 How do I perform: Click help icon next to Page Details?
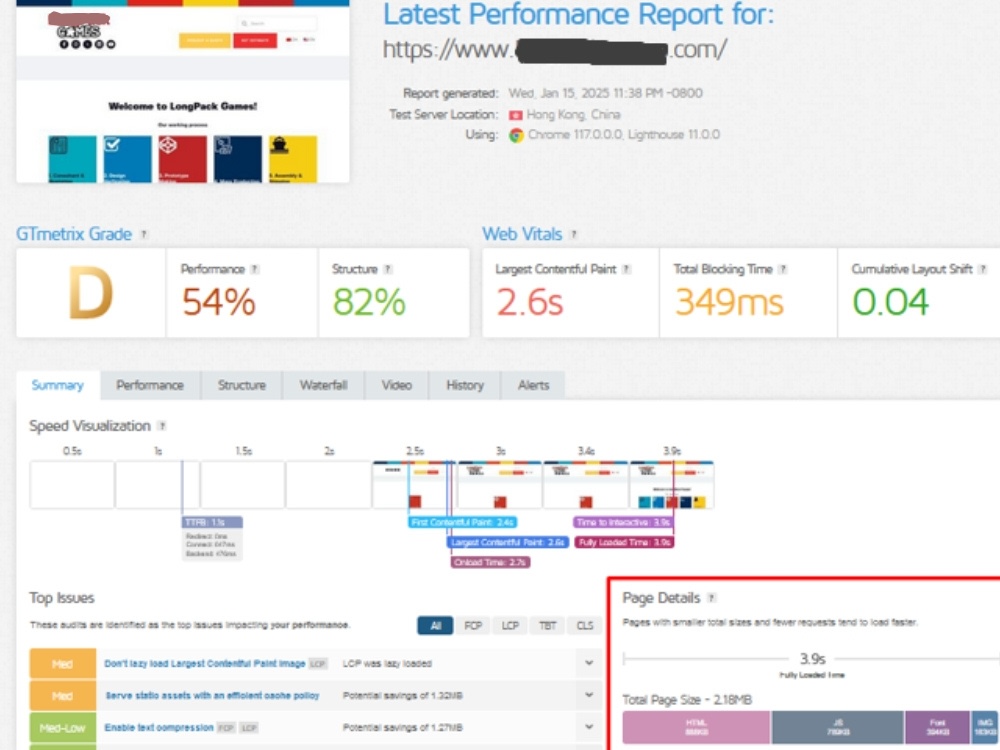pyautogui.click(x=712, y=598)
